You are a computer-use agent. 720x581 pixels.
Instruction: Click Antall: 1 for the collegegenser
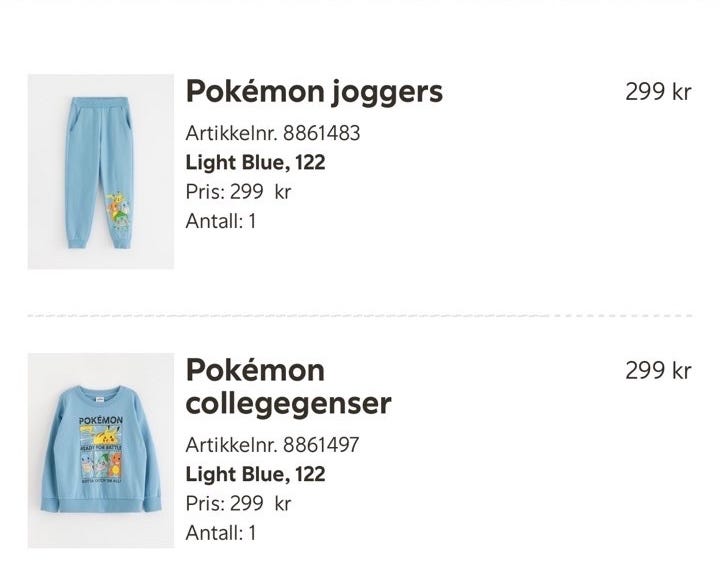221,533
